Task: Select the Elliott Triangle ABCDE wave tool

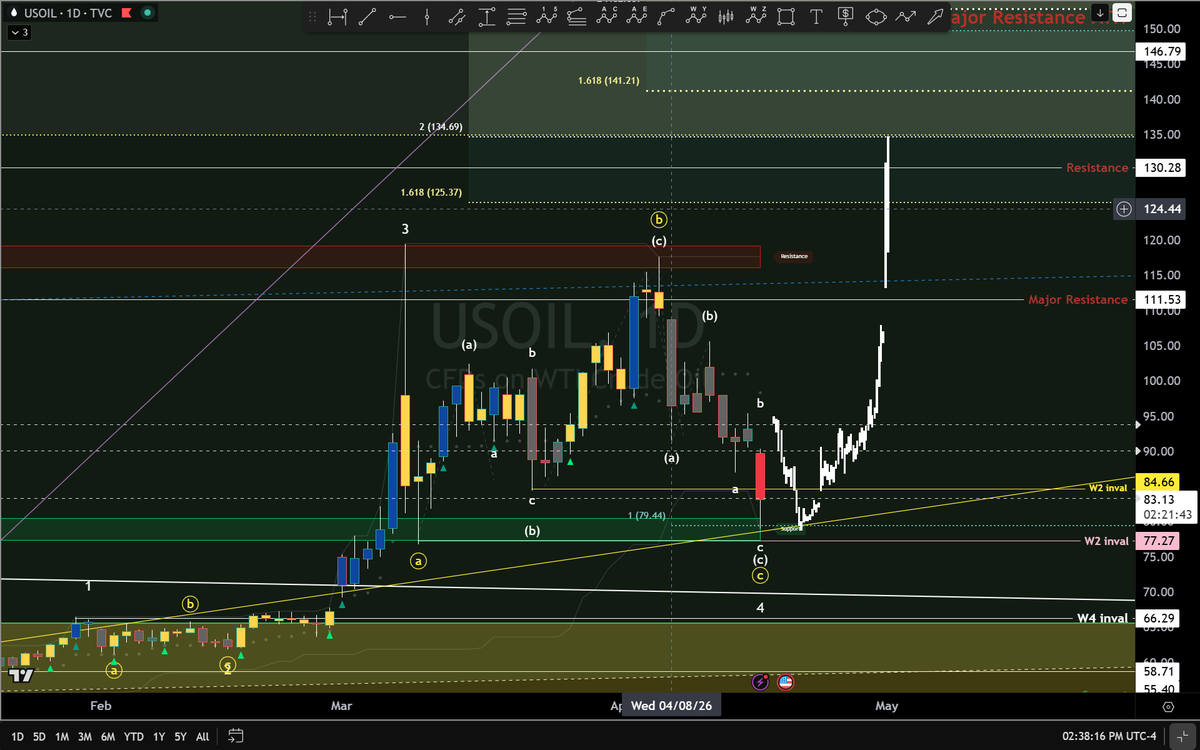Action: [637, 17]
